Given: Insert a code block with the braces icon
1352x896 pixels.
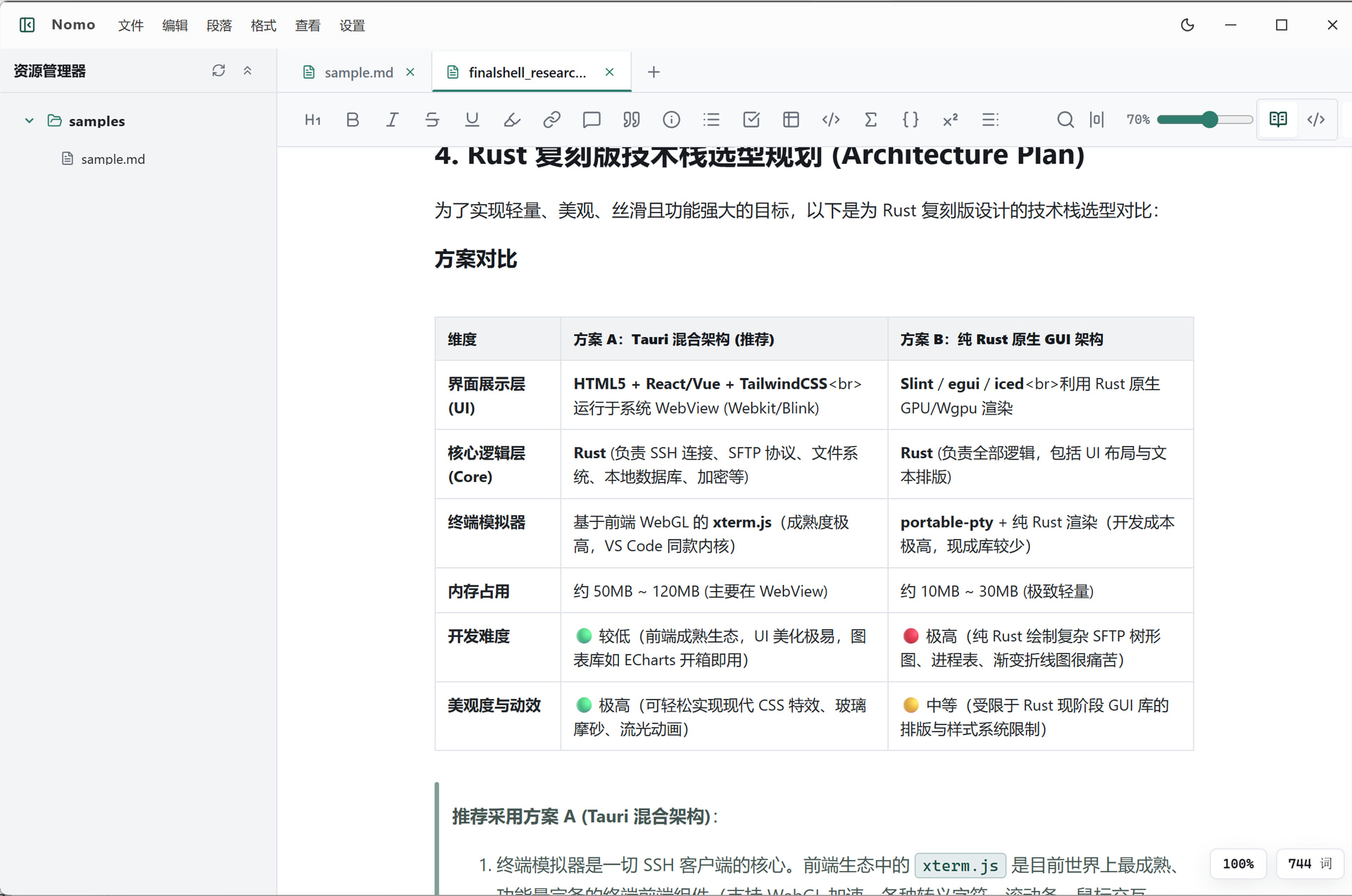Looking at the screenshot, I should tap(910, 120).
